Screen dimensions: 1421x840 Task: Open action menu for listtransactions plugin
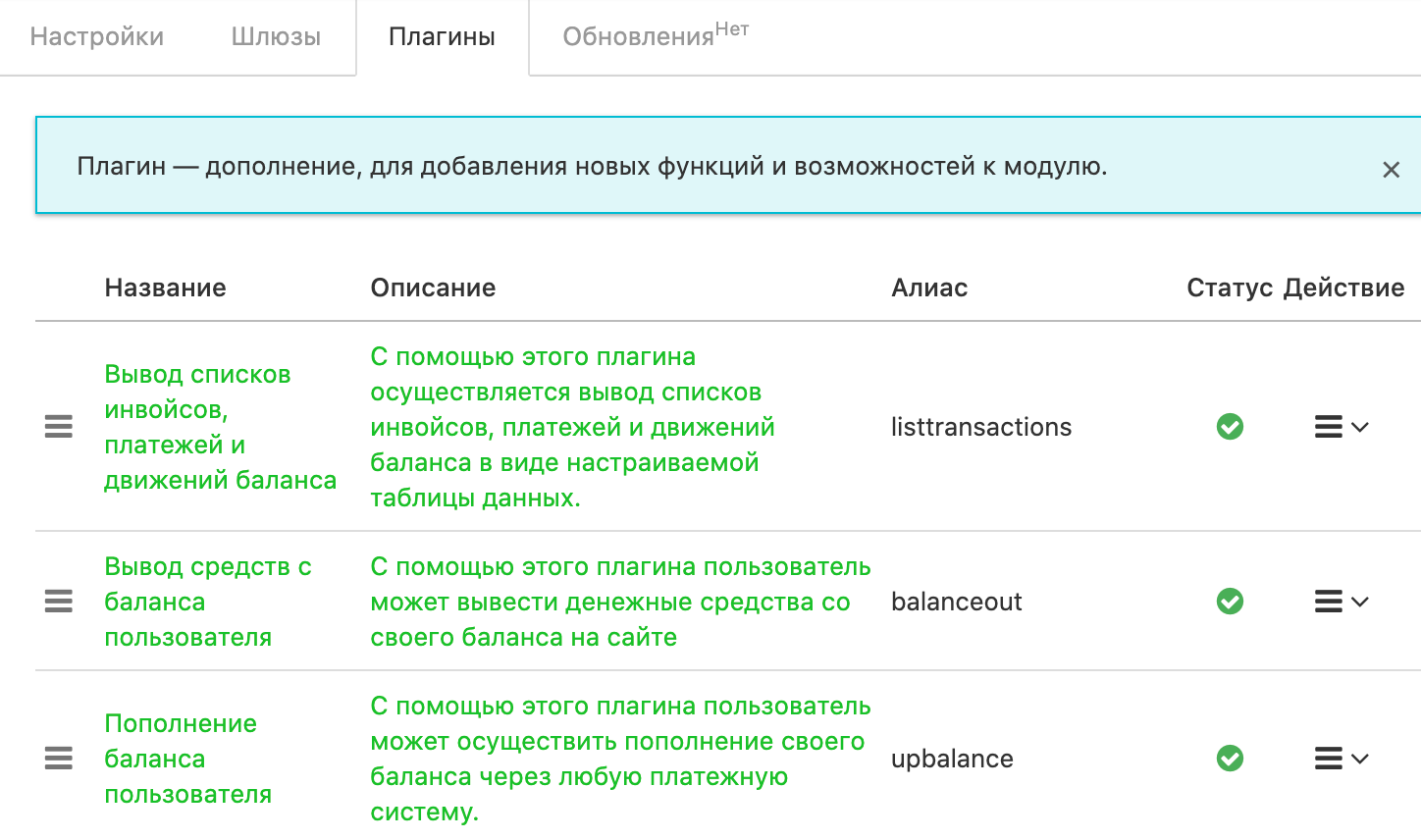click(1341, 427)
